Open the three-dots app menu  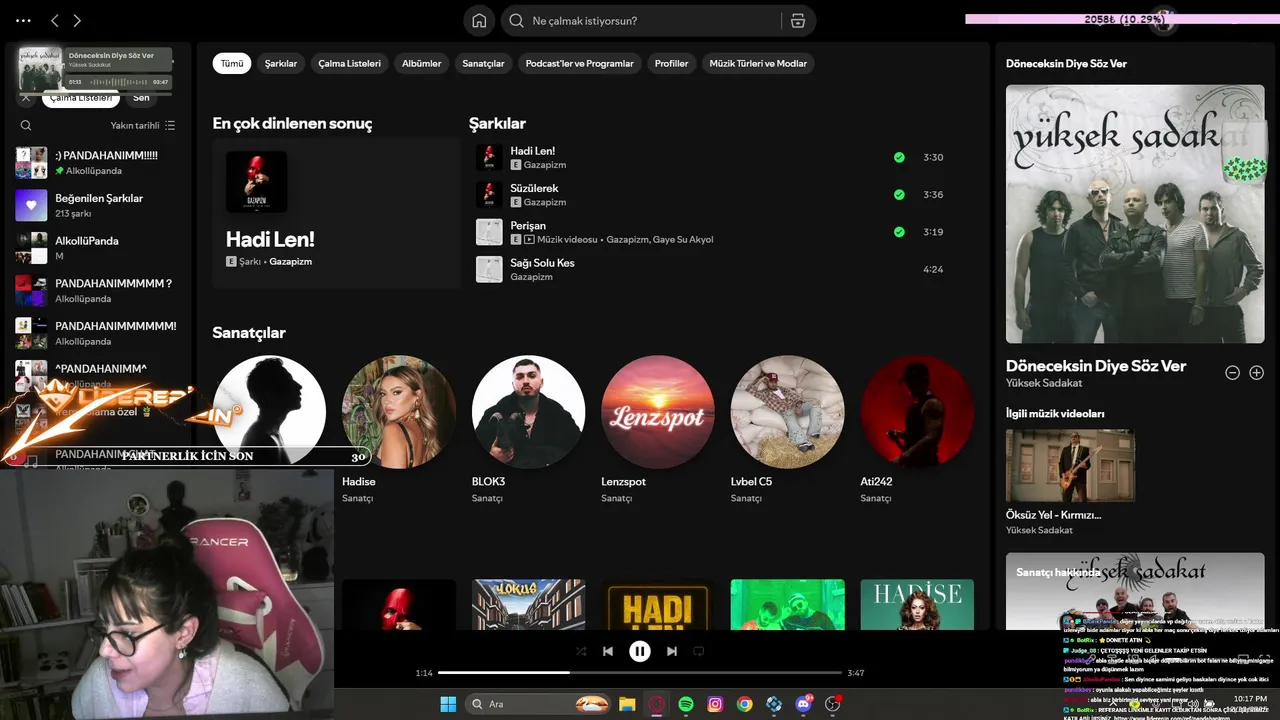24,20
